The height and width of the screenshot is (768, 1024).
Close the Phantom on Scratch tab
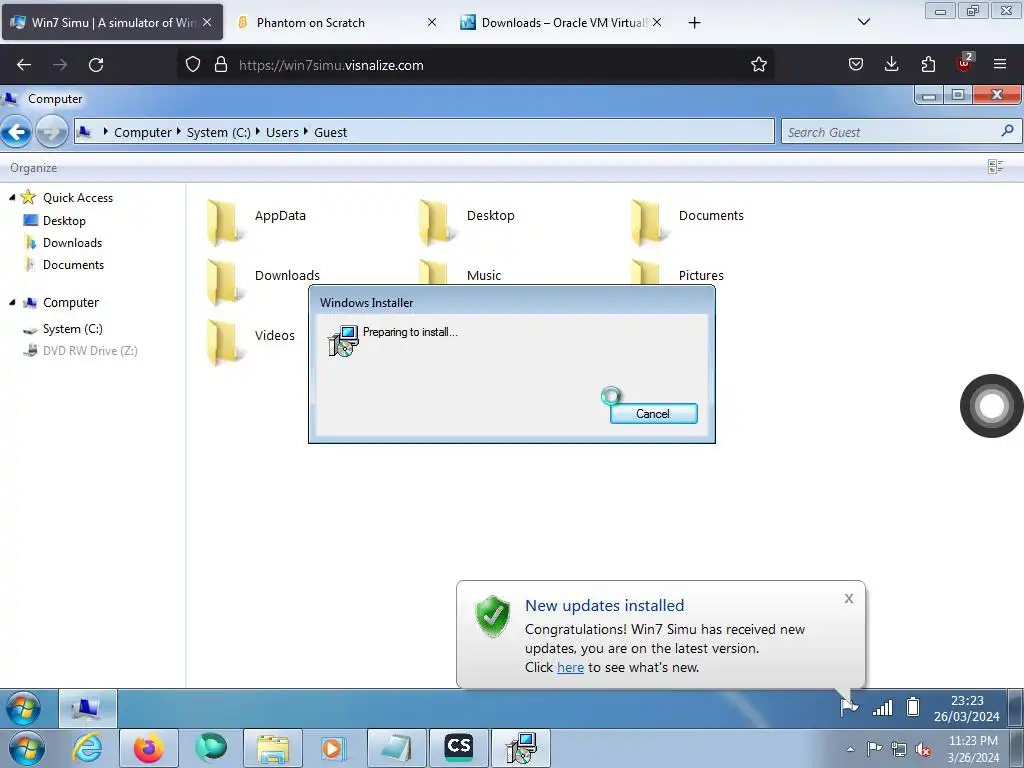coord(432,22)
